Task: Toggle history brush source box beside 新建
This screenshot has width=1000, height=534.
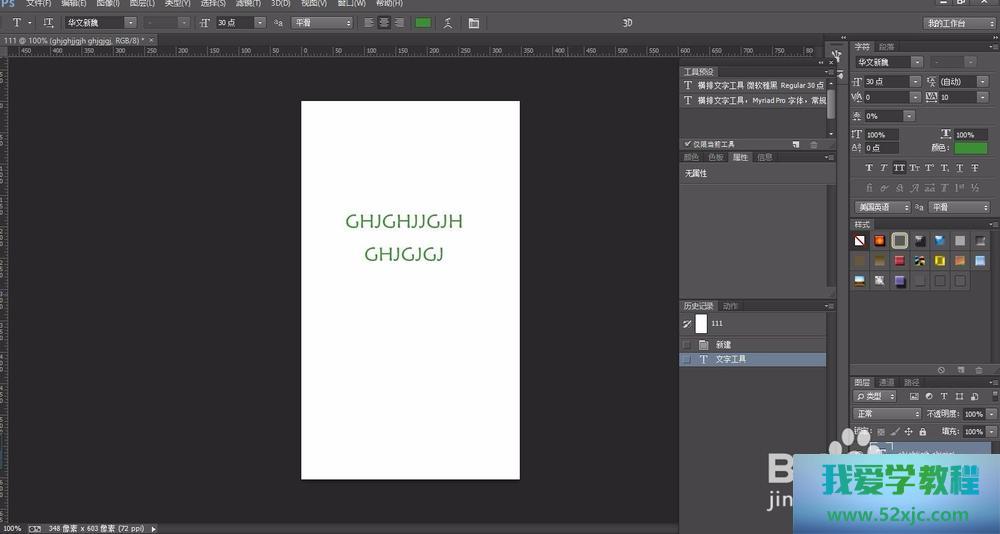Action: (686, 345)
